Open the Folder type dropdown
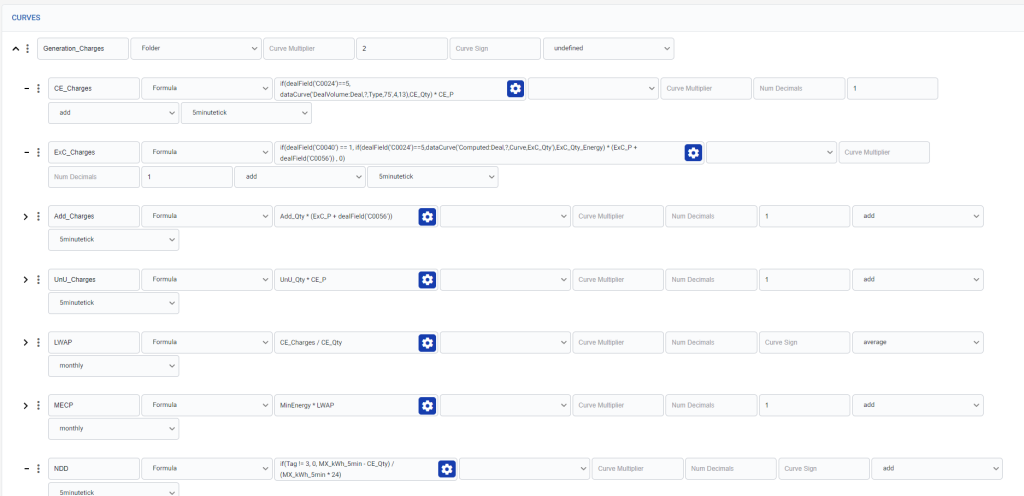Screen dimensions: 1024x496 [196, 49]
